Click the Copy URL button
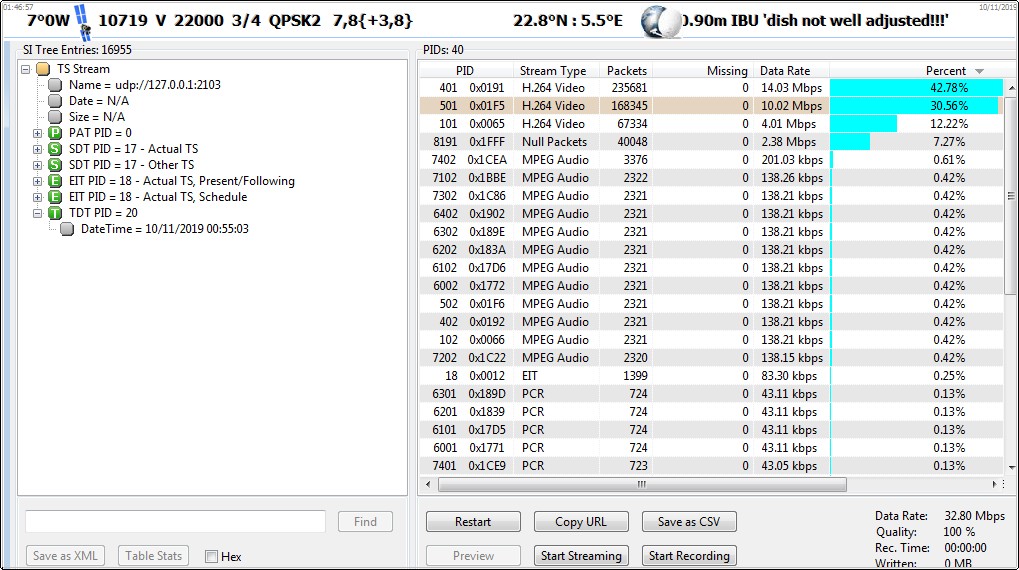The height and width of the screenshot is (570, 1019). [x=580, y=522]
